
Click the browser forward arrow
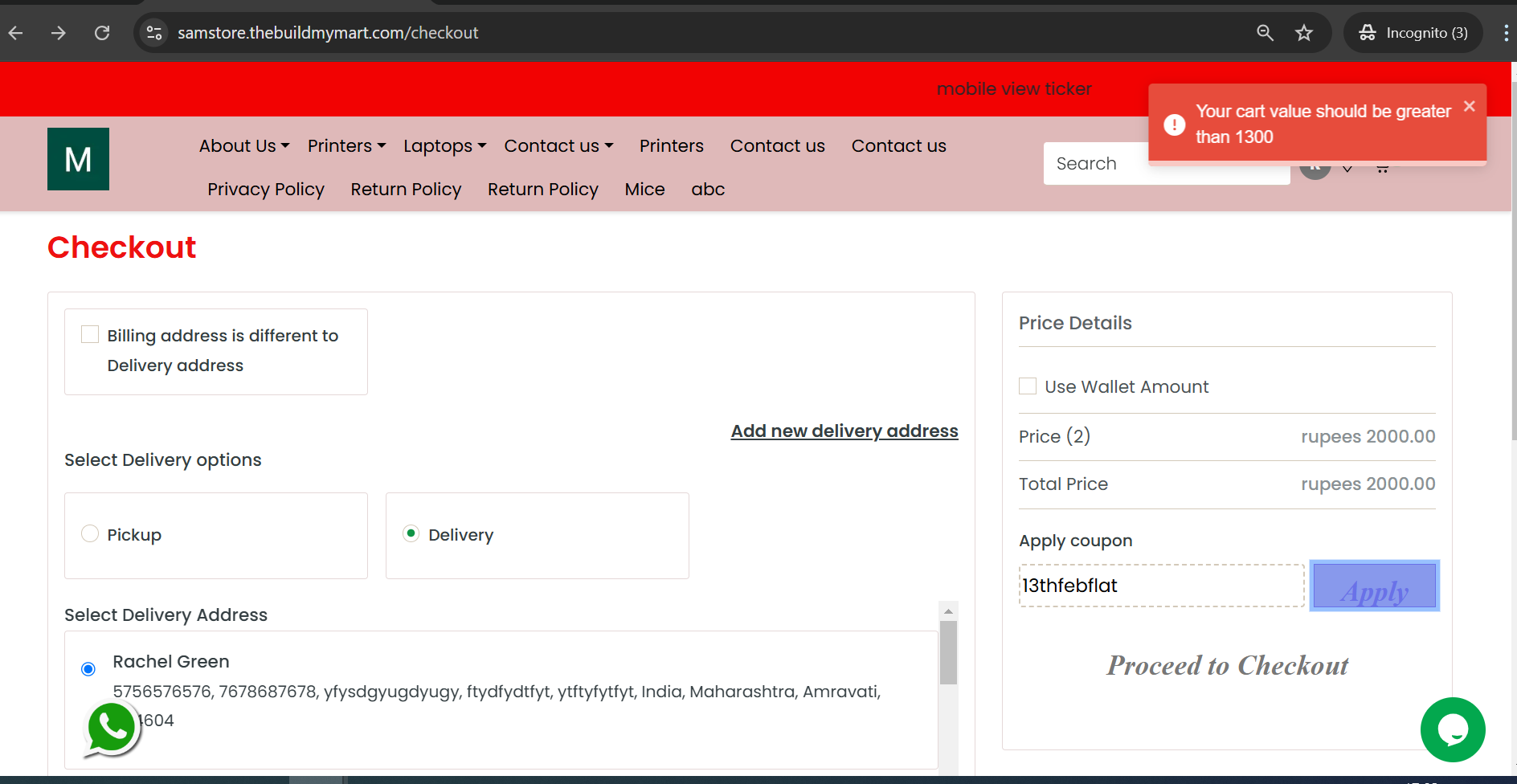[x=59, y=33]
